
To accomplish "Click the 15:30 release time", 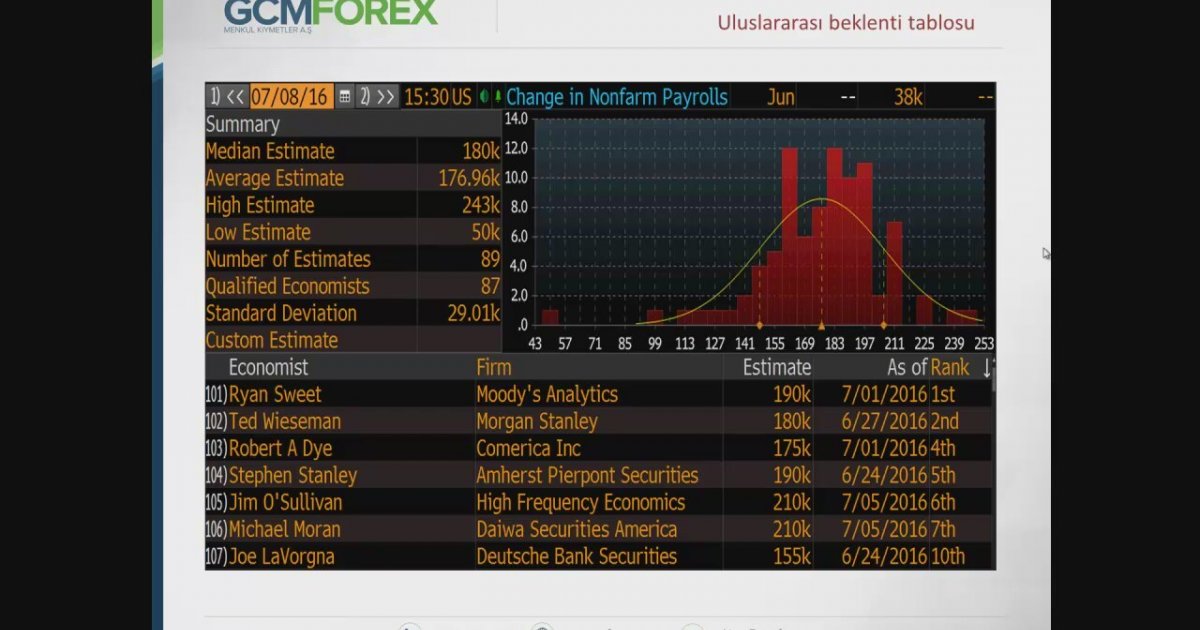I will point(426,97).
